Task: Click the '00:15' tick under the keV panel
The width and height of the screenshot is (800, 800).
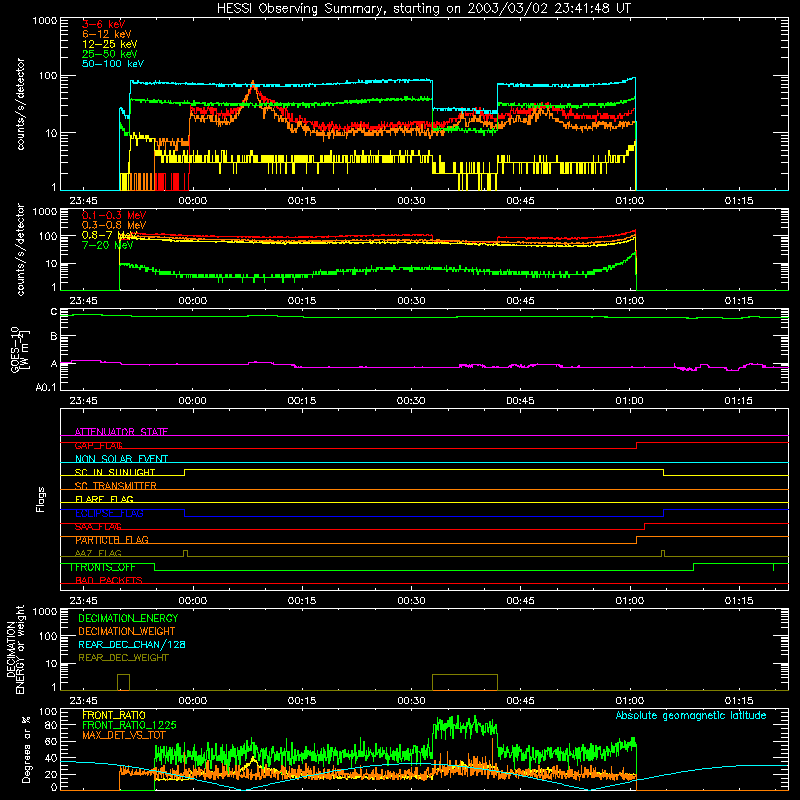Action: click(x=302, y=201)
